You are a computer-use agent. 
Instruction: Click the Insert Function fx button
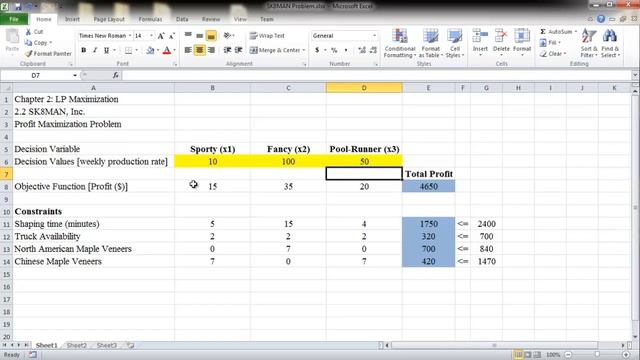pos(116,75)
